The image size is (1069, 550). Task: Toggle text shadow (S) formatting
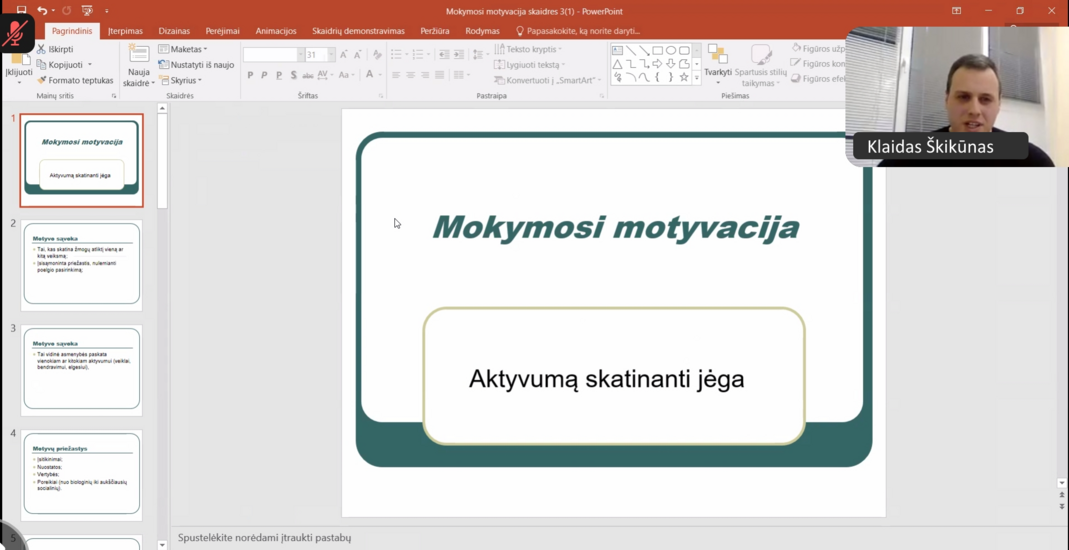pos(293,75)
